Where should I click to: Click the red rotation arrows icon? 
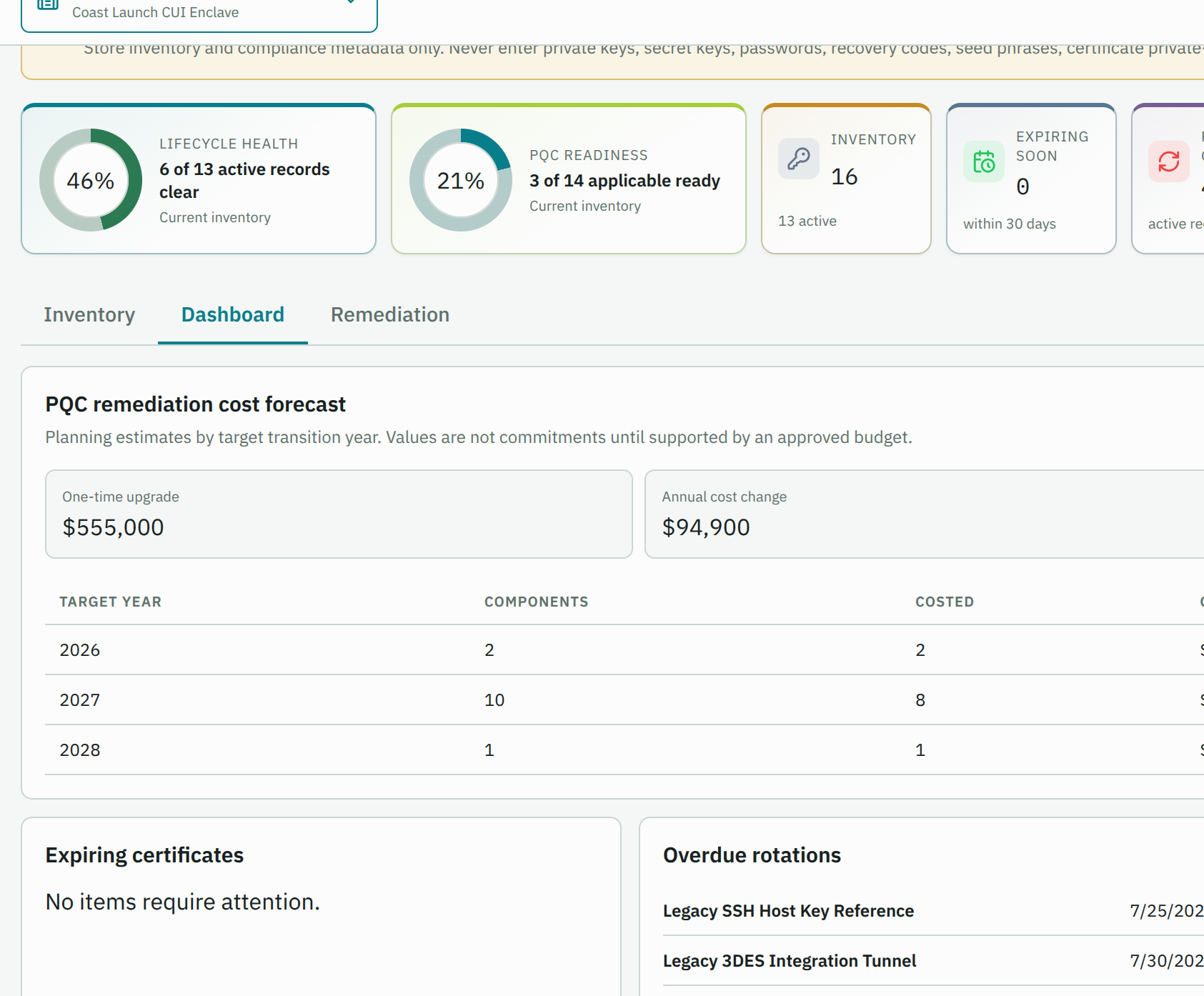coord(1169,161)
